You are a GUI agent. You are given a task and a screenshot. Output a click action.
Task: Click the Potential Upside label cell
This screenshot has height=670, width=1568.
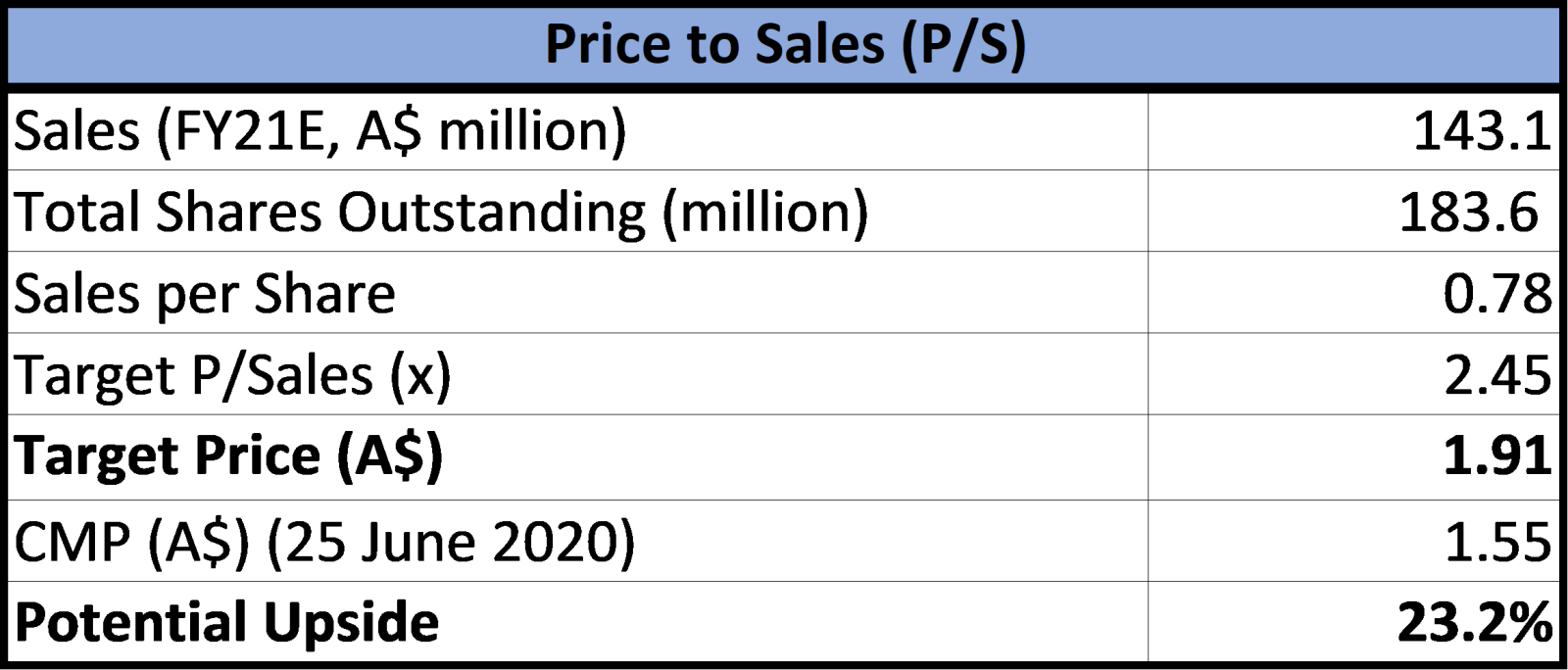coord(577,622)
